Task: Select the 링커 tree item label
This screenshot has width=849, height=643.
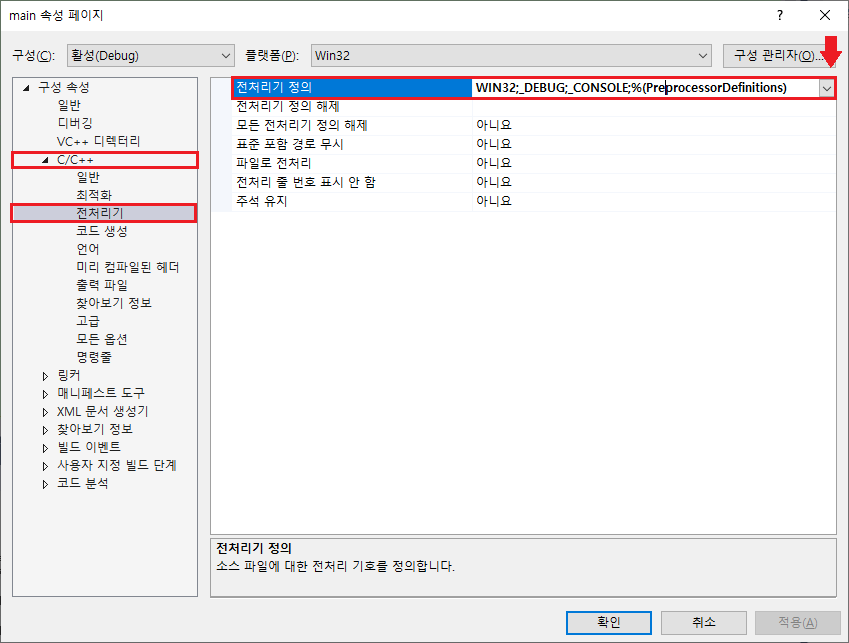Action: (x=69, y=375)
